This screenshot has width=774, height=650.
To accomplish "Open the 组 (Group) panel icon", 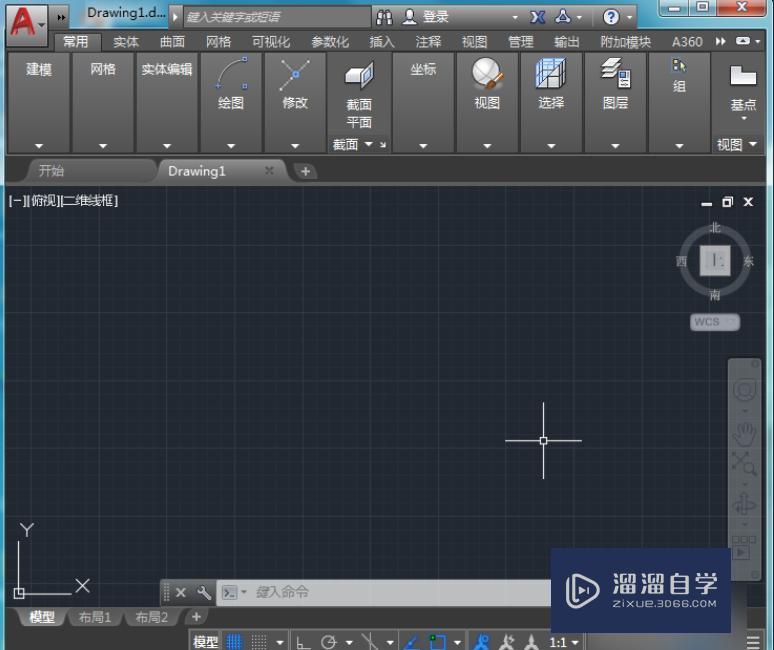I will pyautogui.click(x=679, y=66).
